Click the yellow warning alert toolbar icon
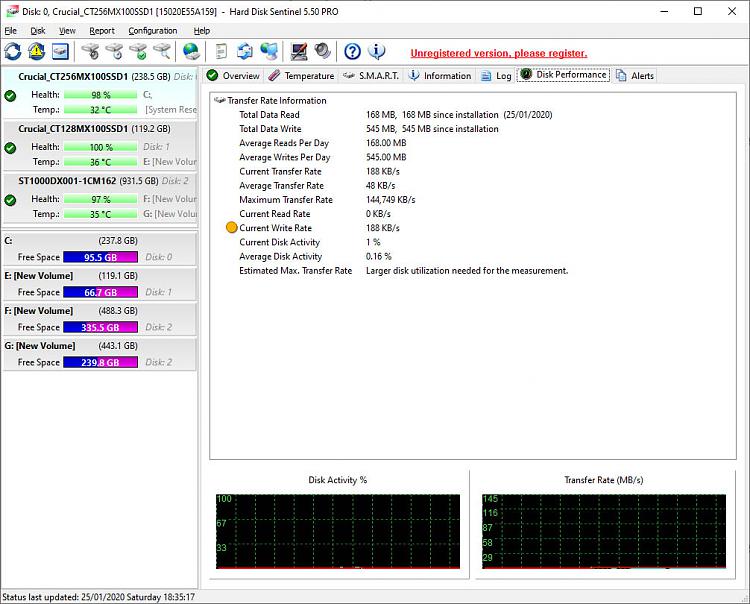Viewport: 750px width, 604px height. point(36,51)
